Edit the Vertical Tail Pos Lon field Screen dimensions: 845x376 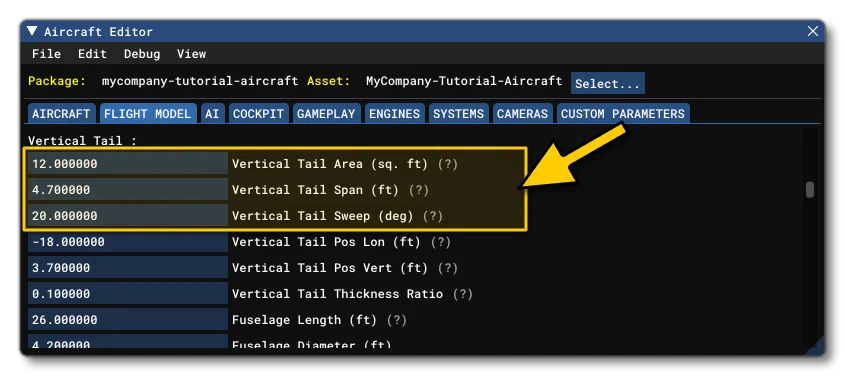point(128,242)
